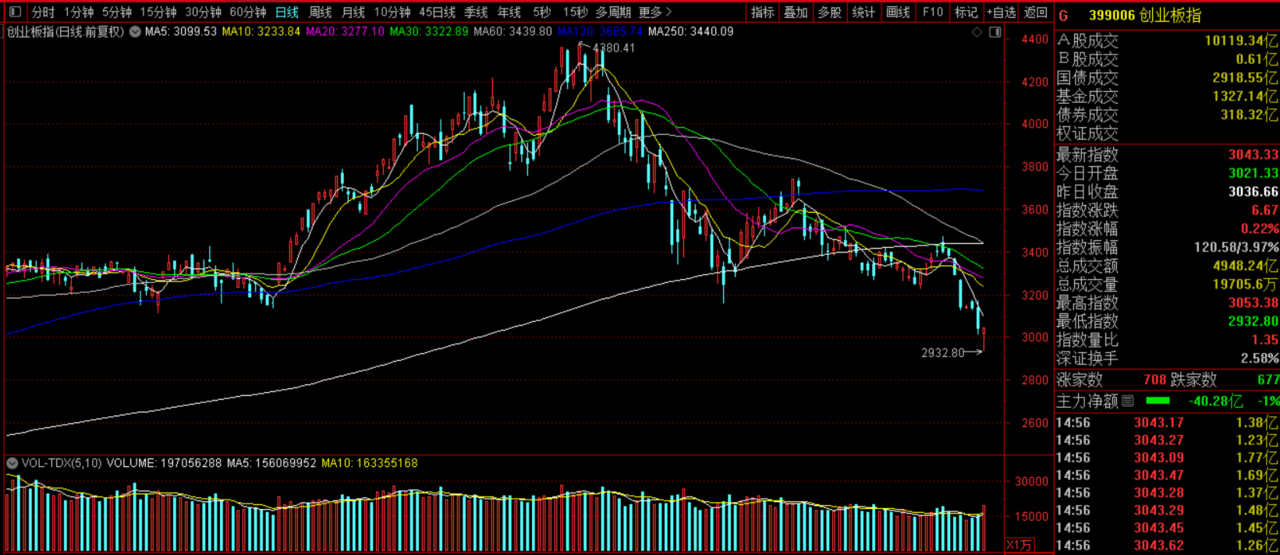Select the 15分钟 period

pyautogui.click(x=158, y=13)
